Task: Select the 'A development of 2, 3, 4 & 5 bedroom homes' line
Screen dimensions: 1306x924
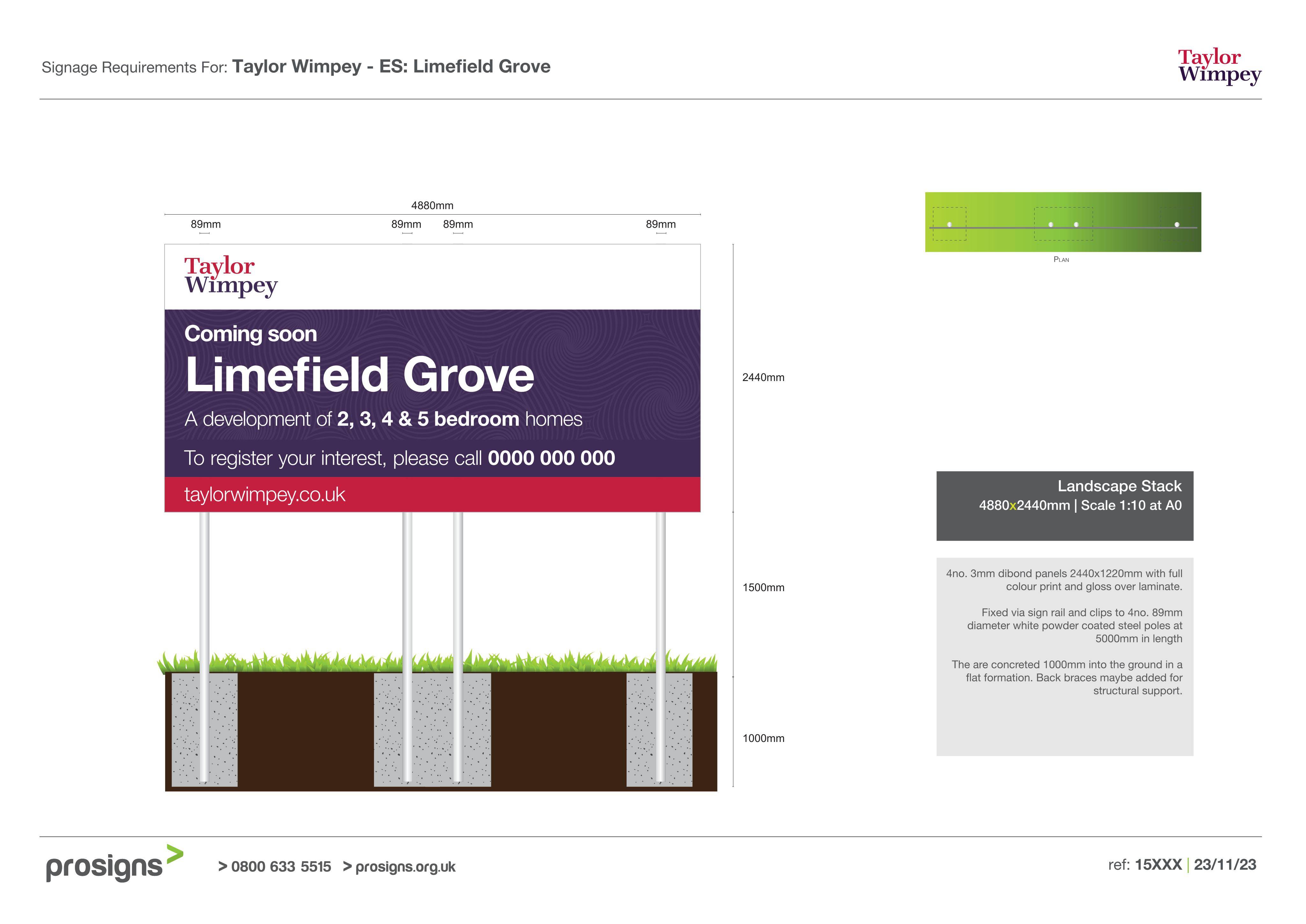Action: coord(383,419)
